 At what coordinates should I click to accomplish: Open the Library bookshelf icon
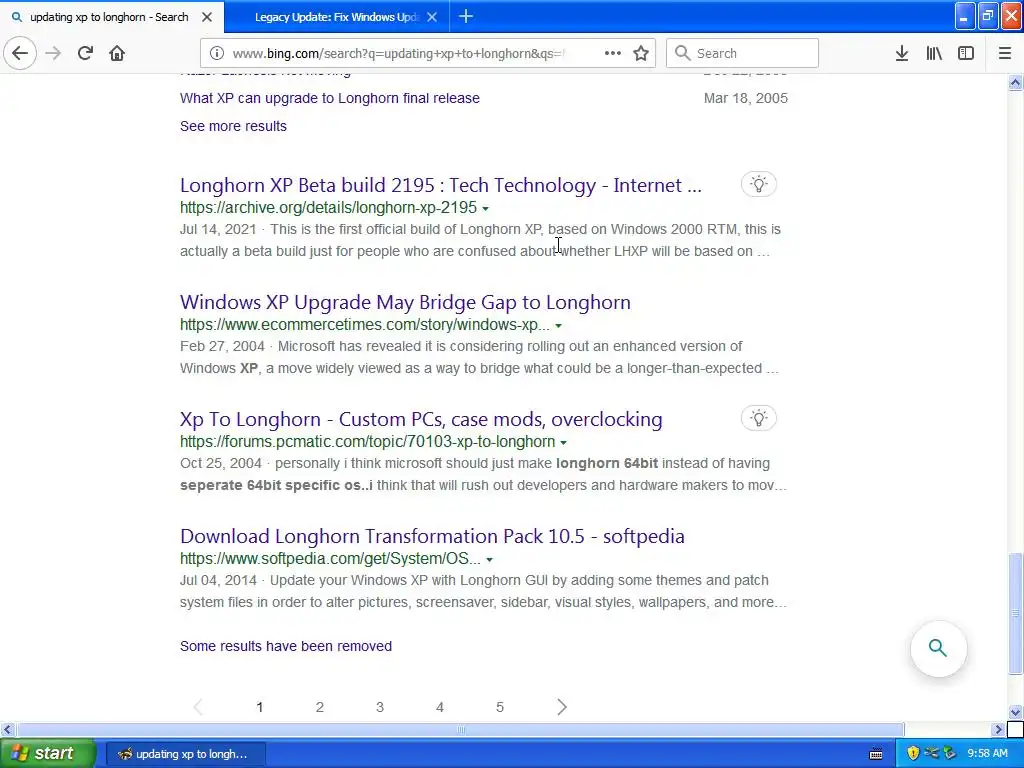[x=934, y=53]
